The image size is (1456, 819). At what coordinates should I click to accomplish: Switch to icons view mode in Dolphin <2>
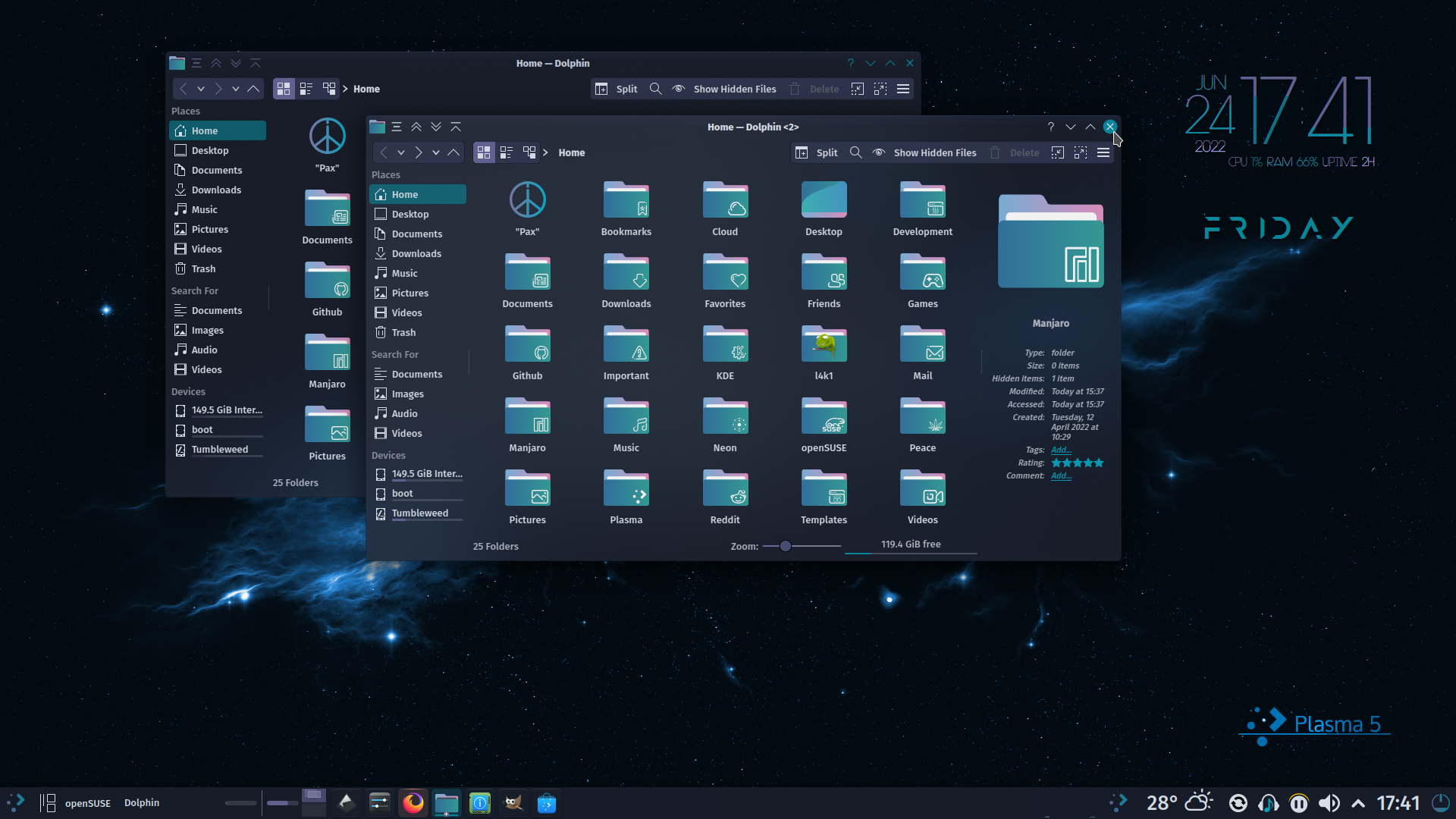pyautogui.click(x=484, y=152)
